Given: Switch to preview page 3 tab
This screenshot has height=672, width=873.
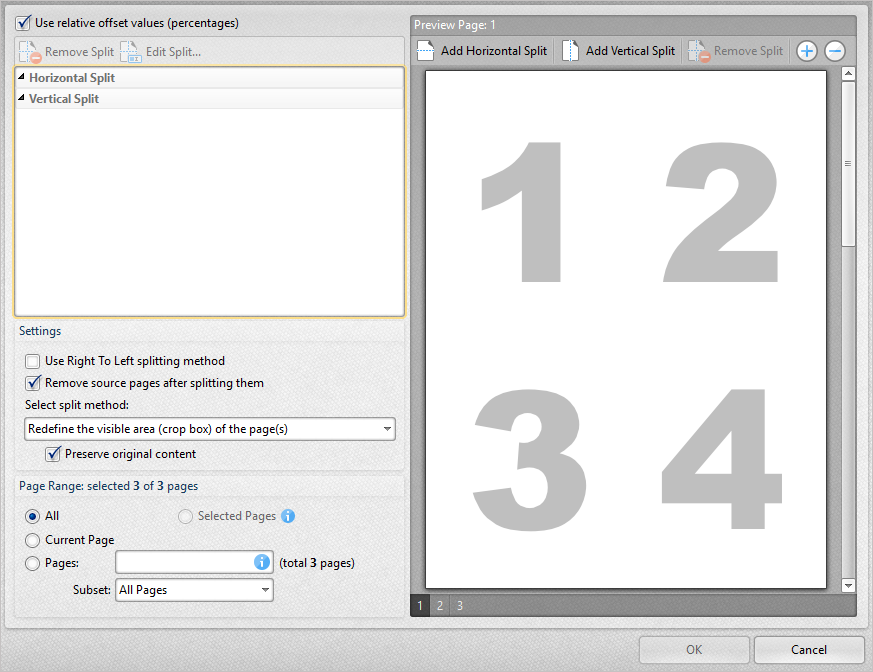Looking at the screenshot, I should (459, 605).
